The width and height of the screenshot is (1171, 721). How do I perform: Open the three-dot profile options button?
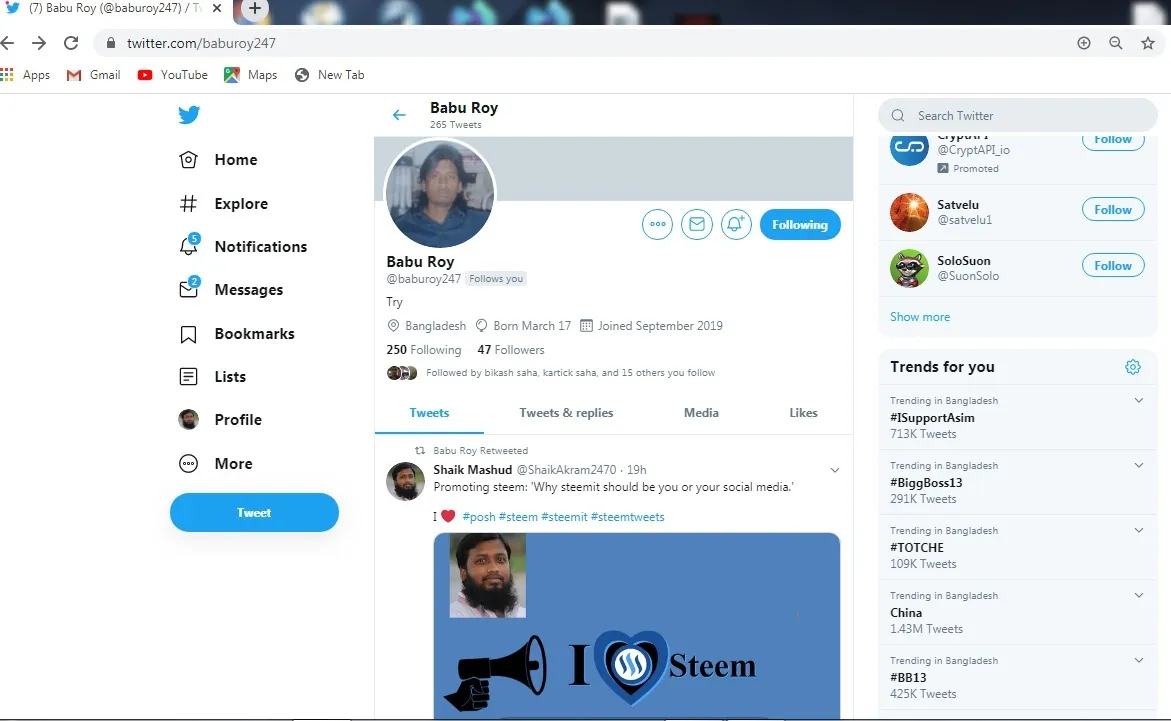coord(657,224)
